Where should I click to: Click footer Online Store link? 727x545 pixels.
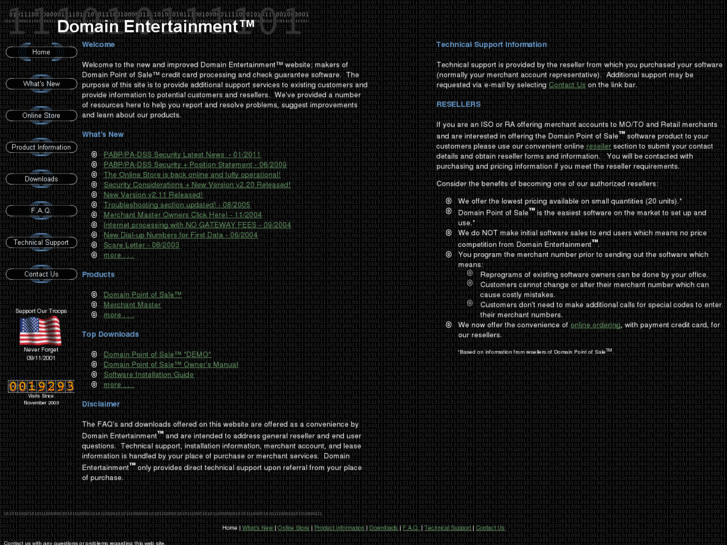(x=293, y=528)
